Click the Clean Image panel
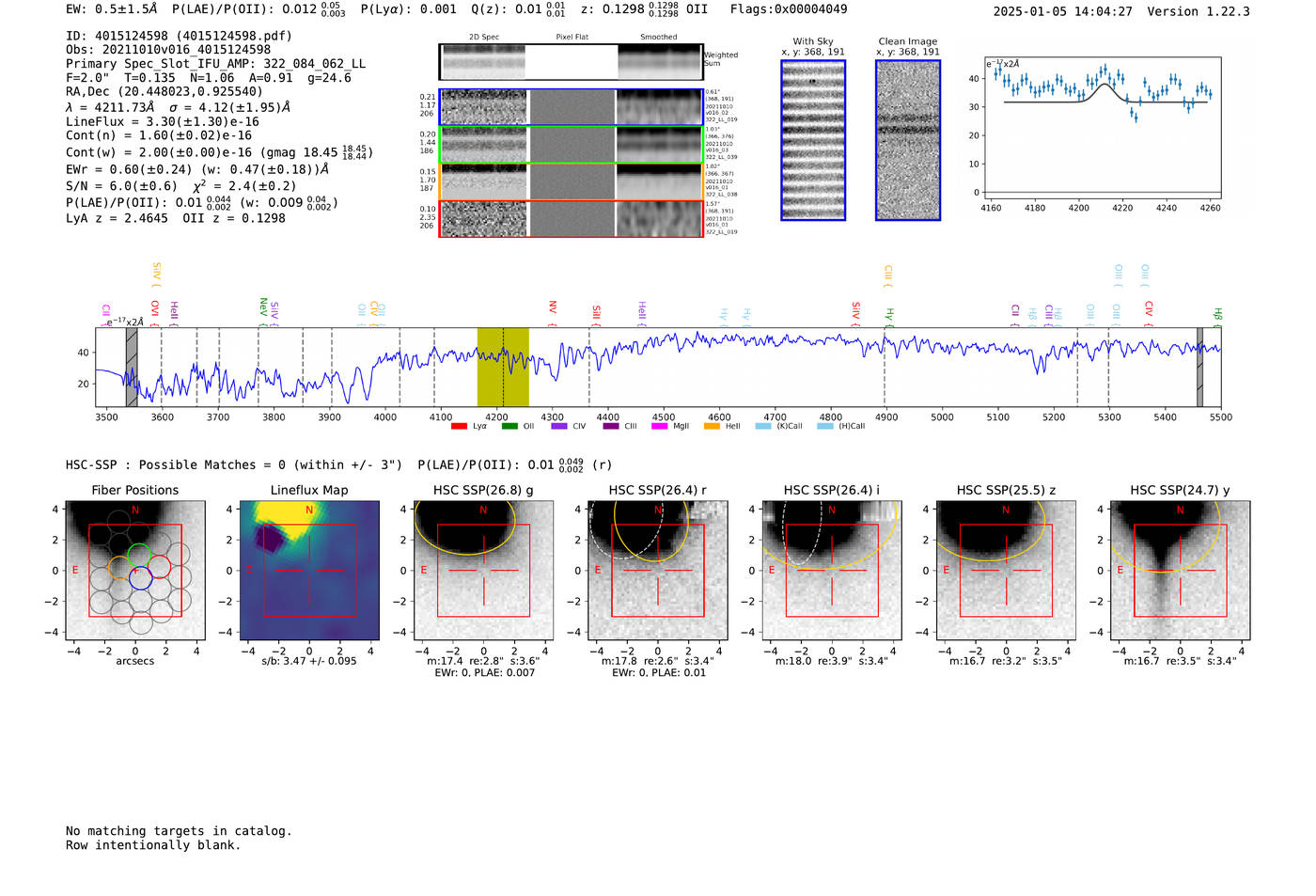 coord(908,140)
